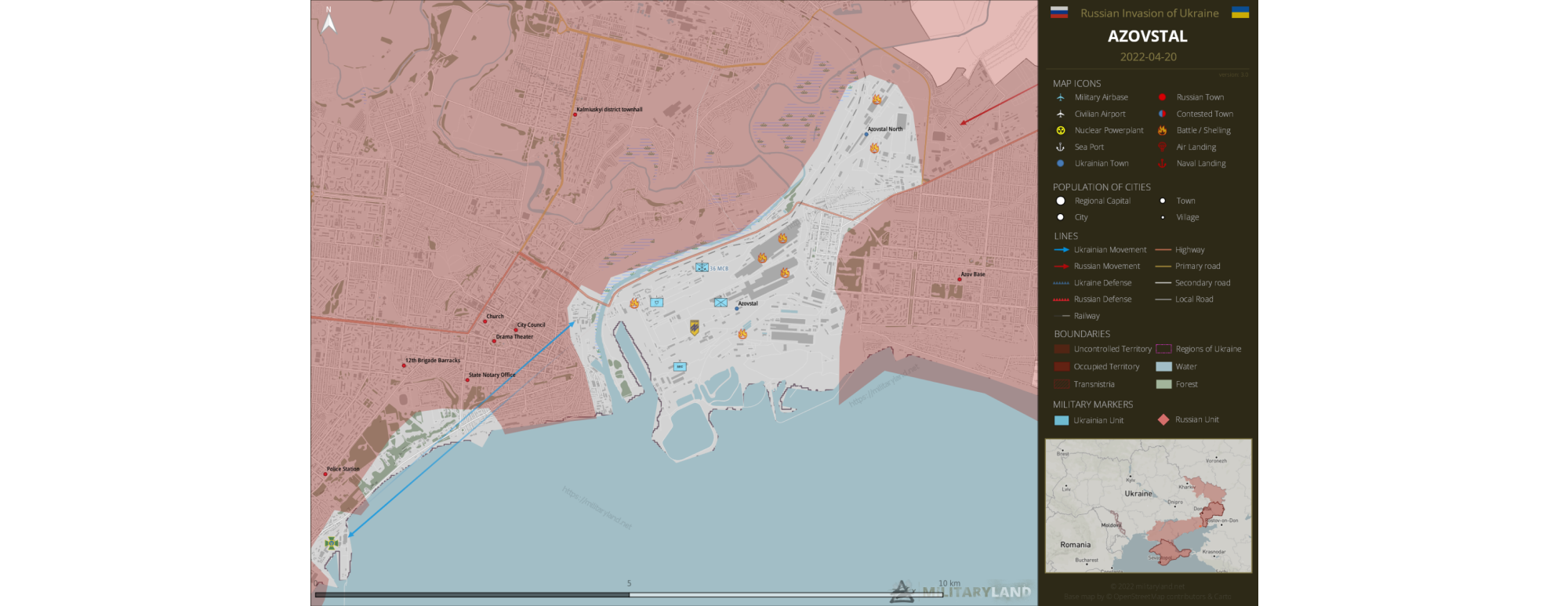
Task: Click the Highway line legend entry
Action: click(x=1180, y=249)
